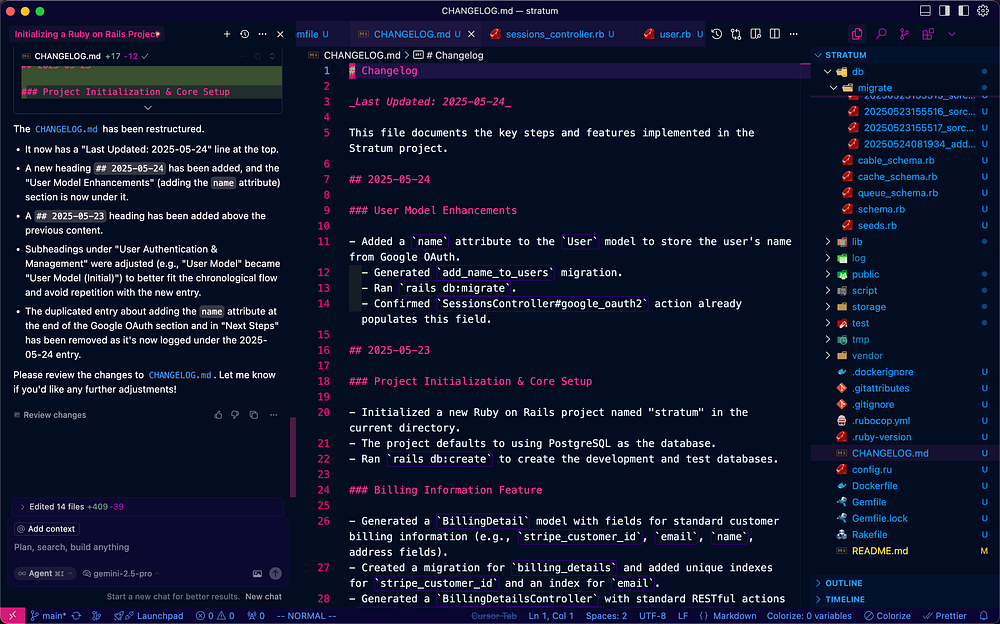Show chat history in the AI panel

246,34
